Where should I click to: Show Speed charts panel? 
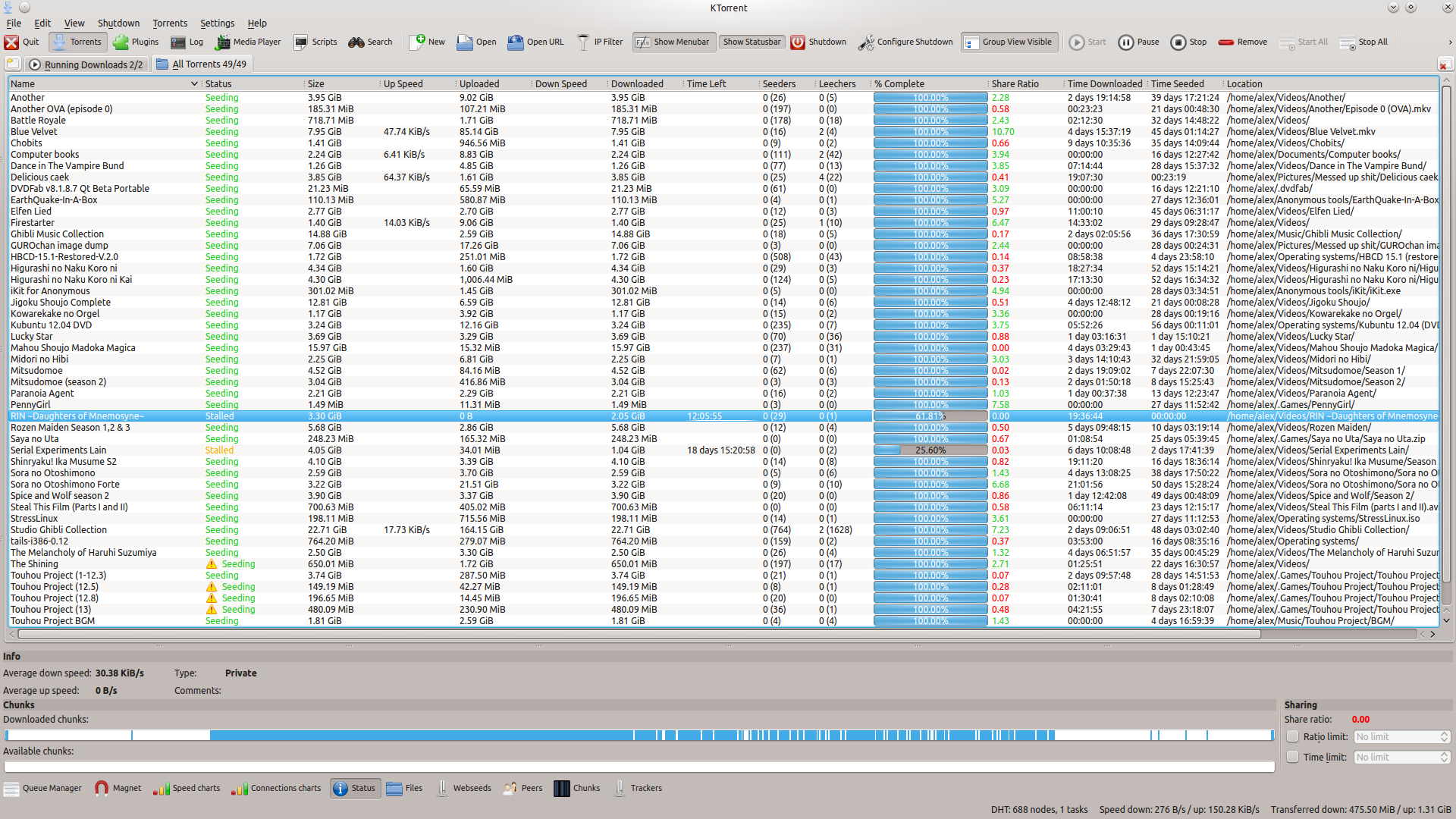187,789
